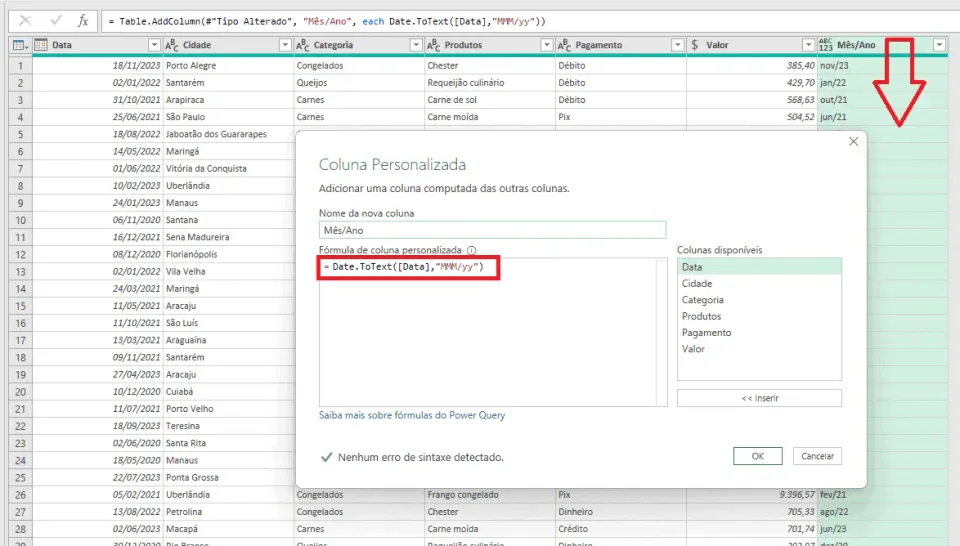Viewport: 960px width, 546px height.
Task: Click OK to add custom column
Action: [757, 456]
